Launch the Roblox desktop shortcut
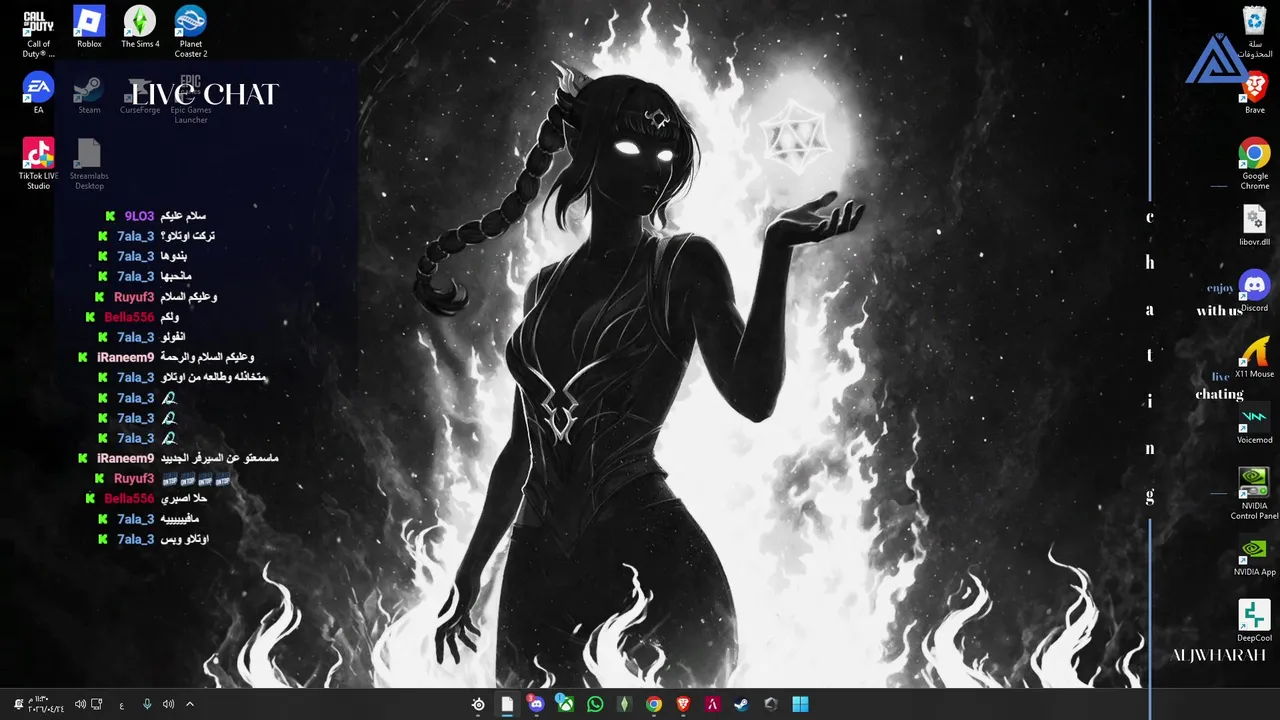Screen dimensions: 1280x720 click(x=89, y=28)
